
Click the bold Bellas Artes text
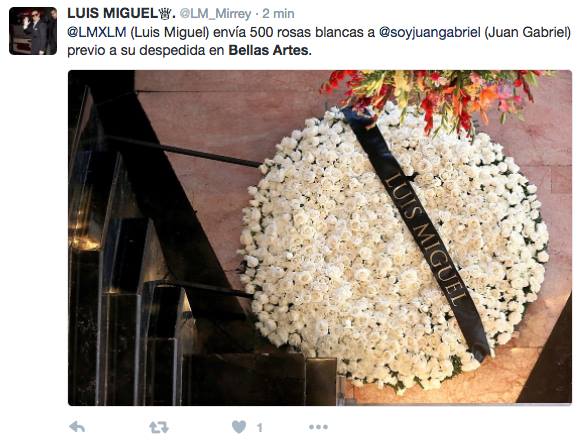tap(268, 50)
